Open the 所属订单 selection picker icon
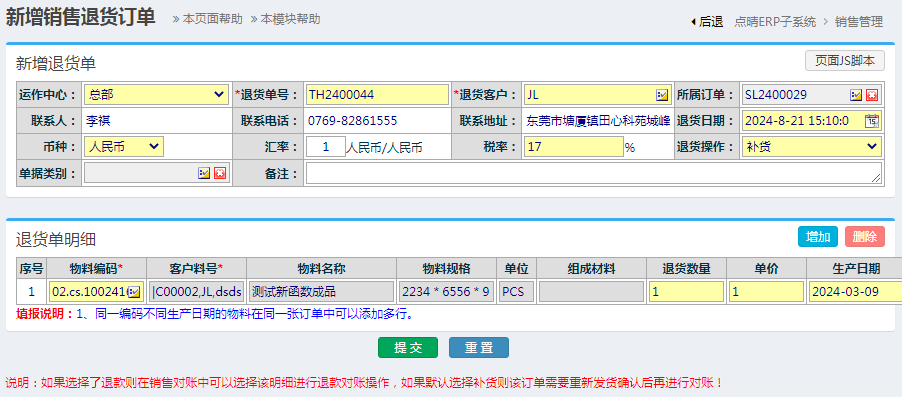The height and width of the screenshot is (397, 902). 856,95
